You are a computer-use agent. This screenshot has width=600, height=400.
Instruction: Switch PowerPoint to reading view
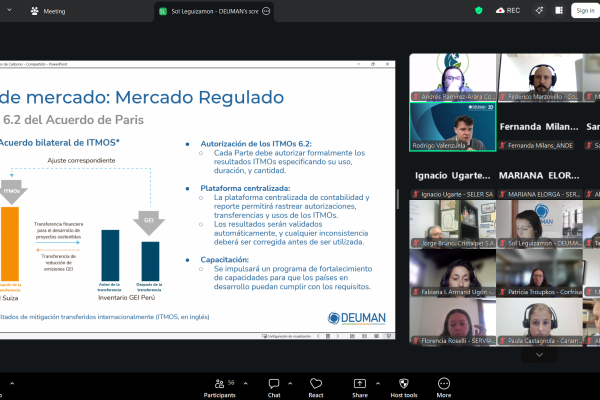tap(377, 336)
